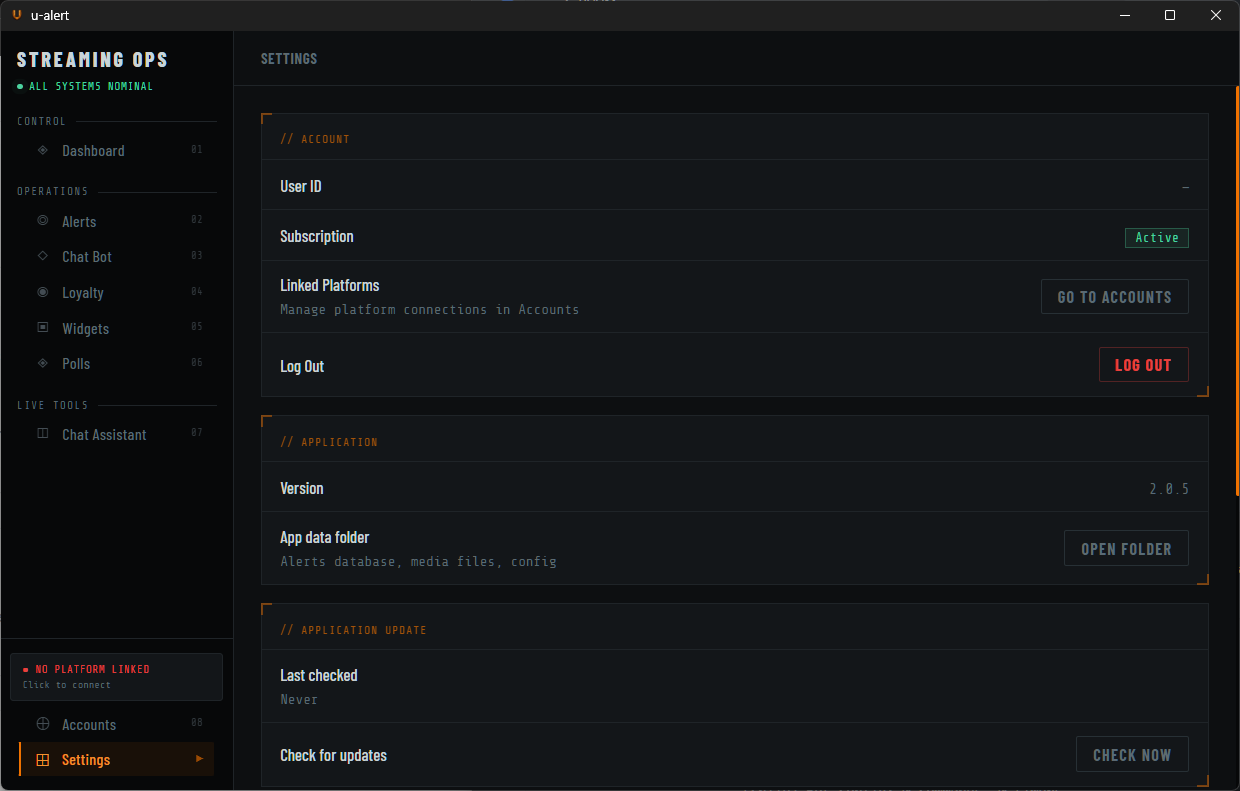Image resolution: width=1240 pixels, height=791 pixels.
Task: Switch to the Polls section
Action: tap(117, 364)
